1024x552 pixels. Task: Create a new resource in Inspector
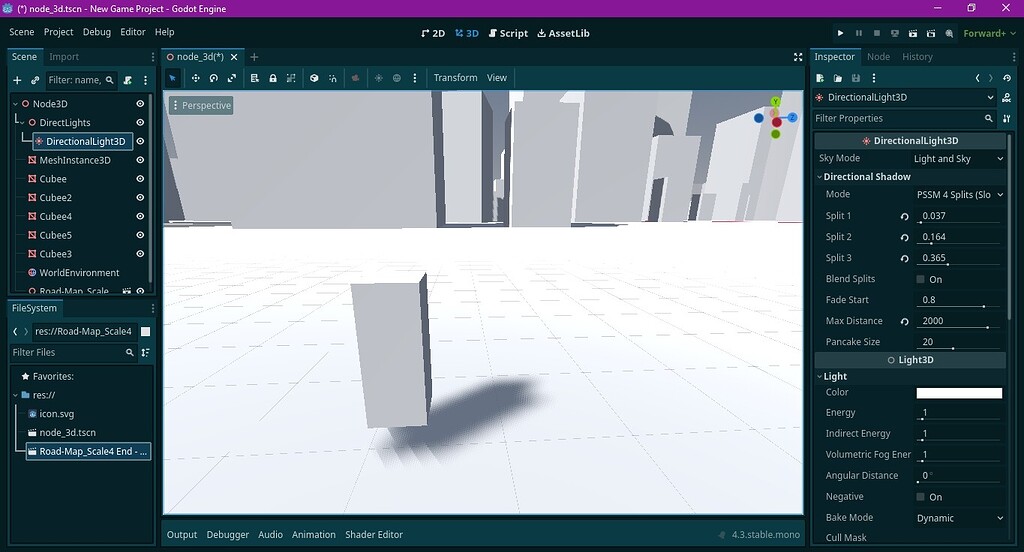click(x=820, y=78)
